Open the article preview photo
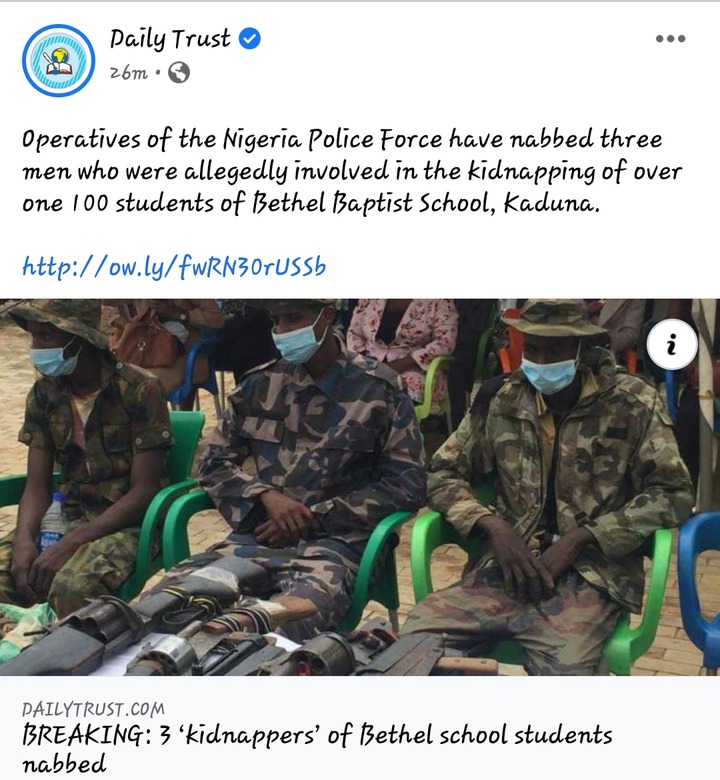 (x=360, y=487)
